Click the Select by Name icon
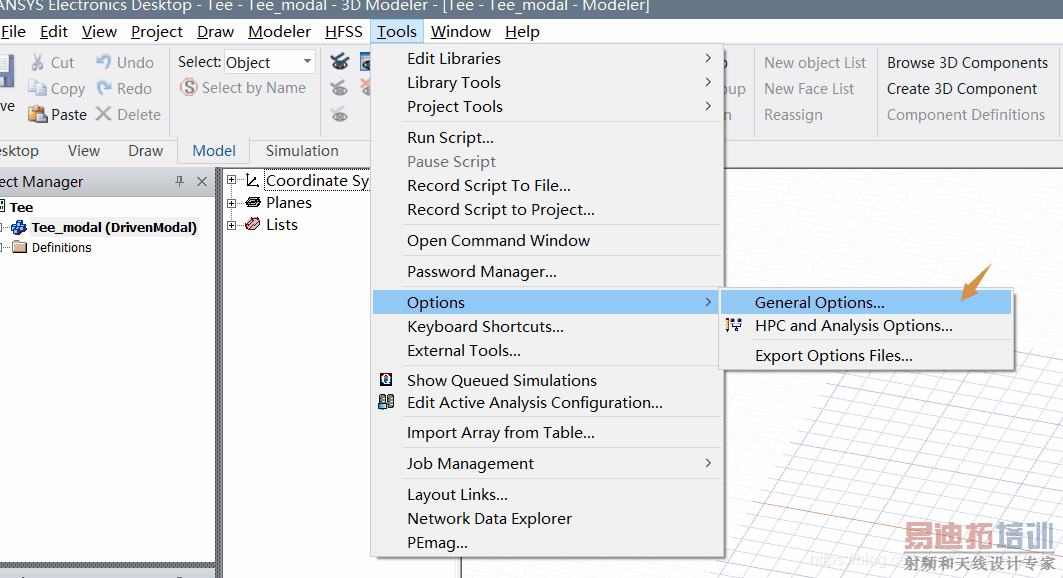The width and height of the screenshot is (1063, 578). point(189,88)
